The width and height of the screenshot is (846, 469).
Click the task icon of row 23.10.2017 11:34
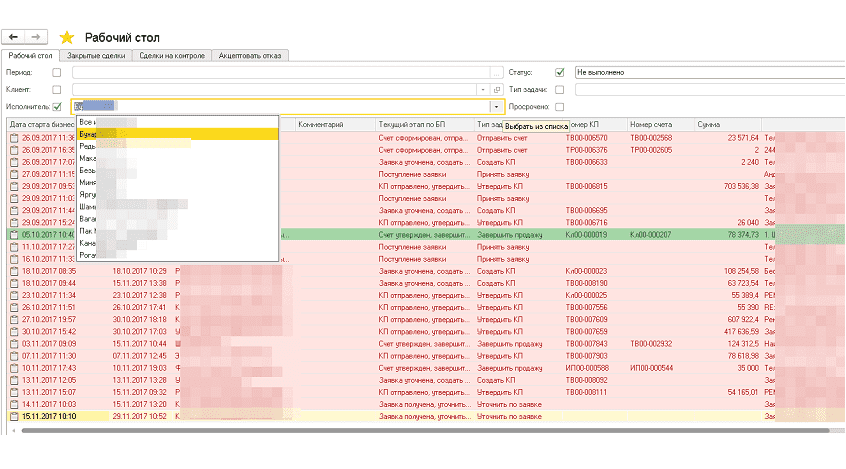pos(14,295)
